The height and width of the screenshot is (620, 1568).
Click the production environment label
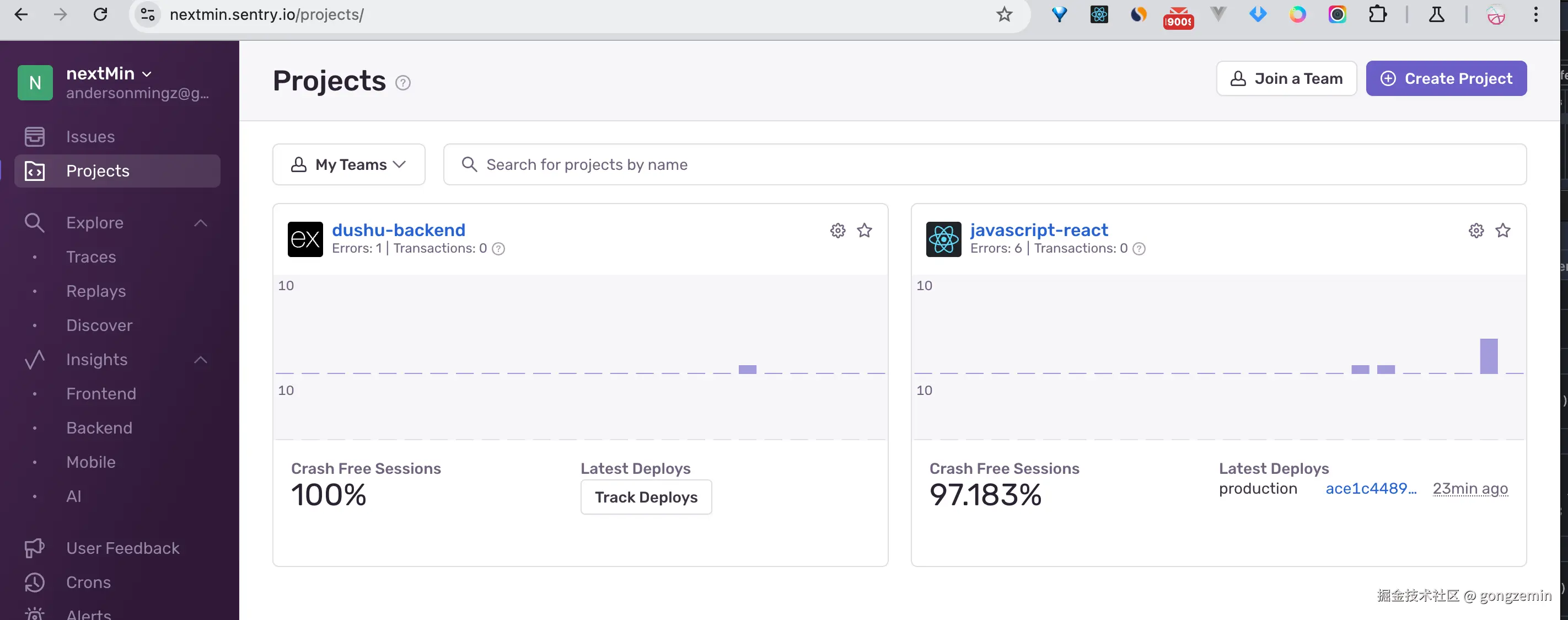1258,489
